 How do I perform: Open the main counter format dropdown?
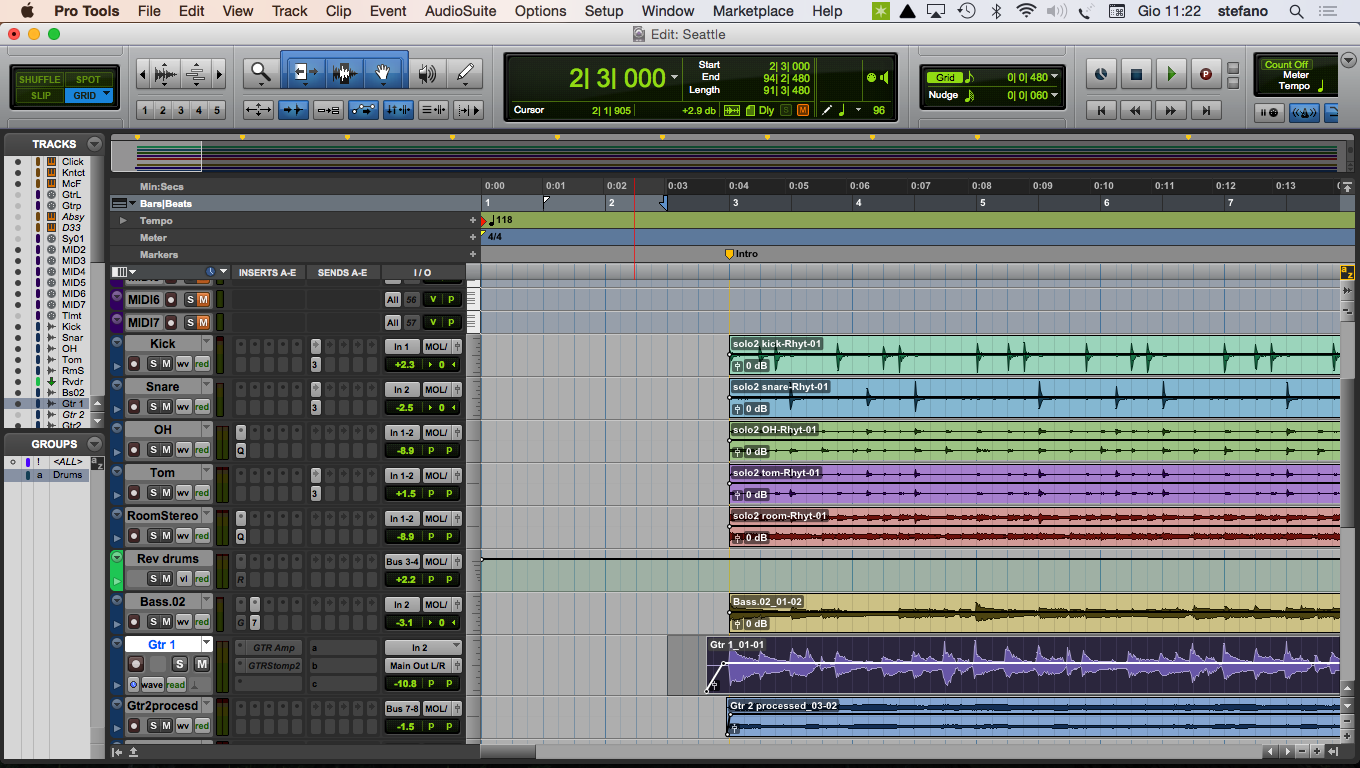tap(675, 78)
